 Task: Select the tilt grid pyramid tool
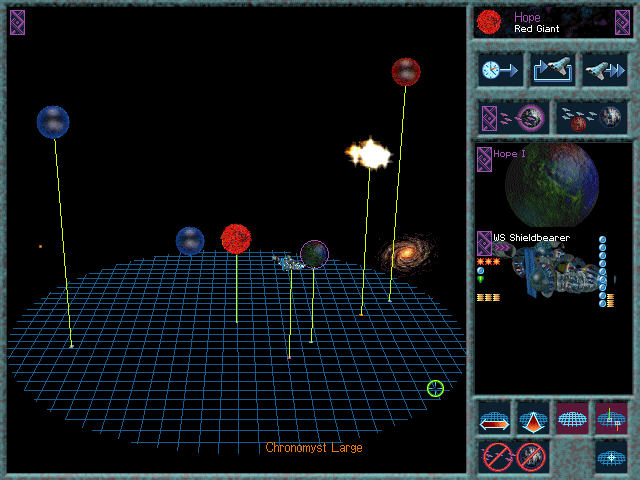(x=533, y=419)
